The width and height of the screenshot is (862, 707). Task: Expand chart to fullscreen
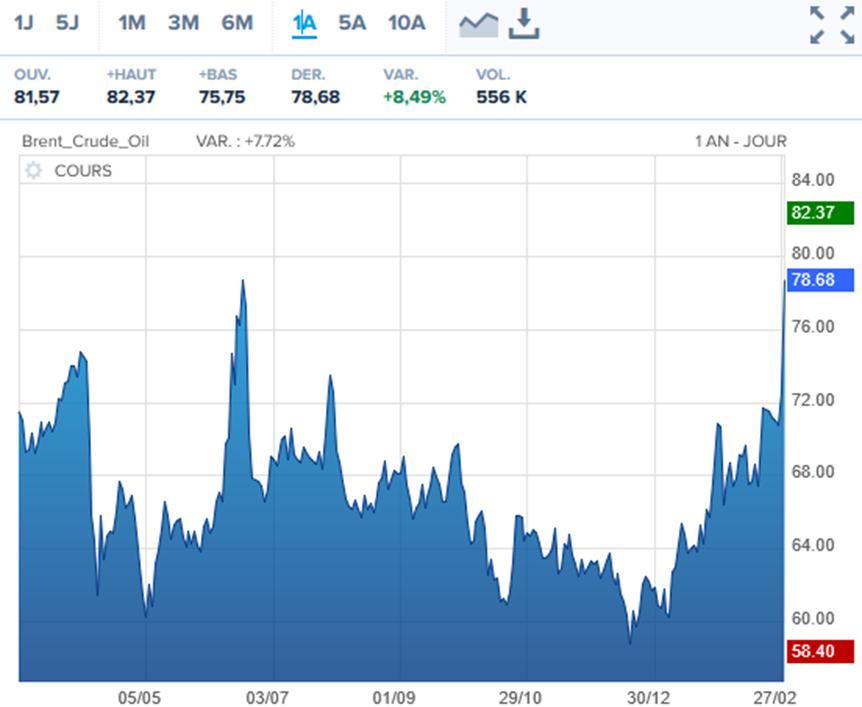(x=831, y=25)
